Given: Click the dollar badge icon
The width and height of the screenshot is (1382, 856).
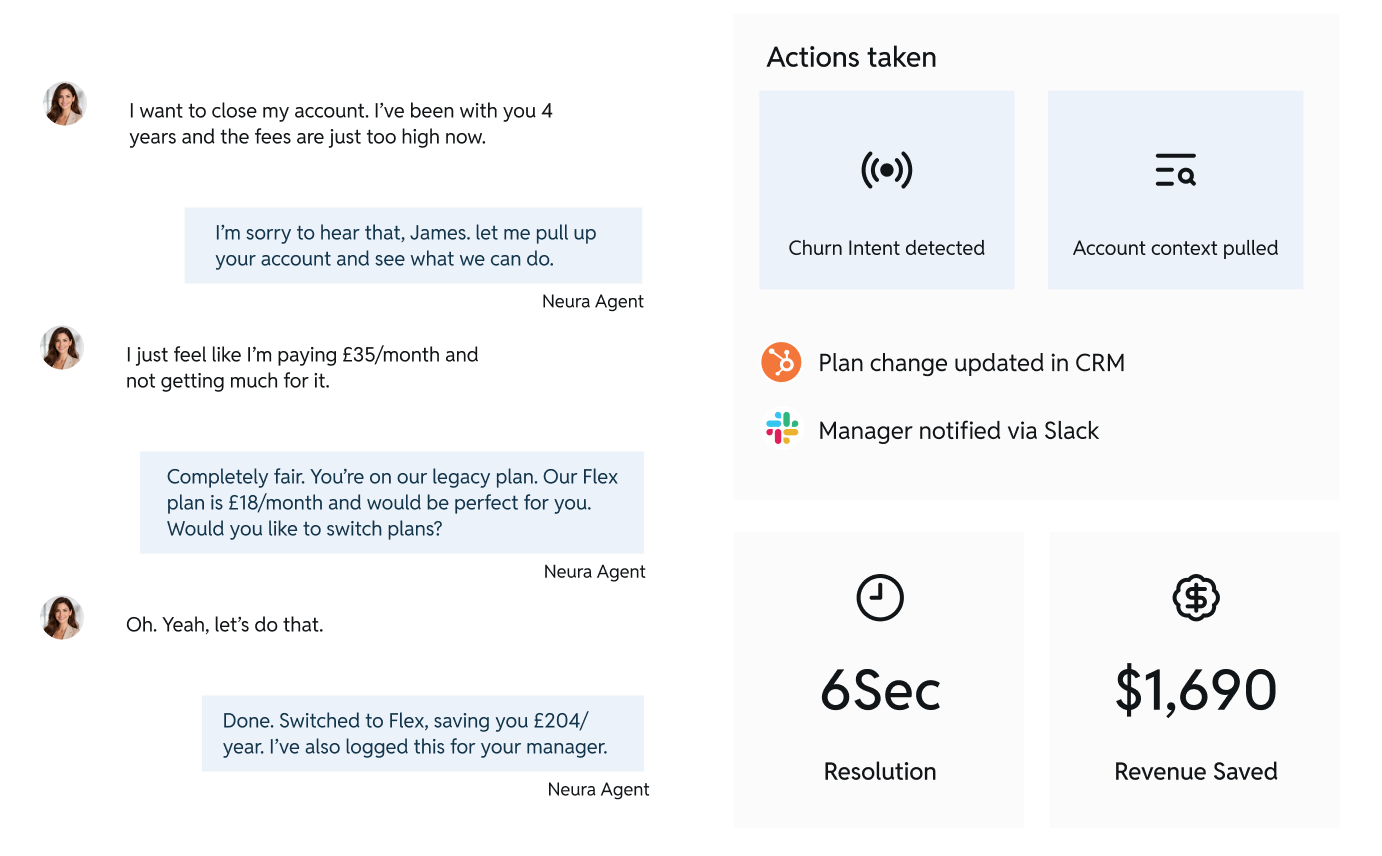Looking at the screenshot, I should point(1195,598).
